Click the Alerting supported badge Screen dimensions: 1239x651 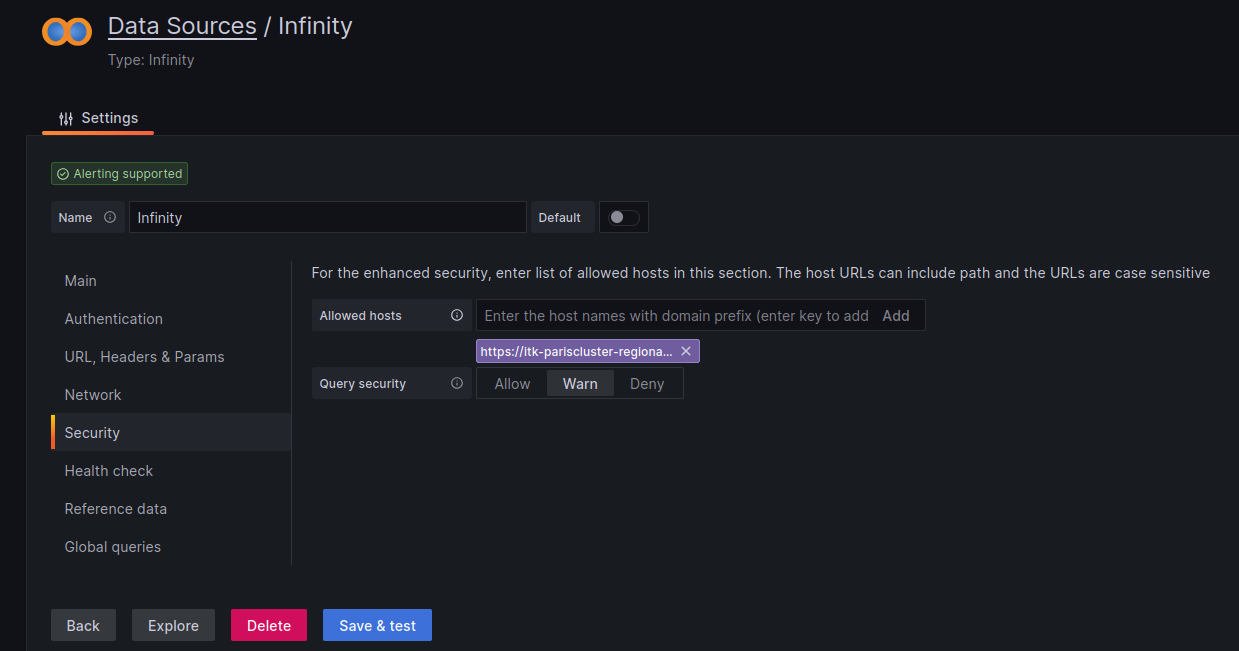tap(119, 174)
